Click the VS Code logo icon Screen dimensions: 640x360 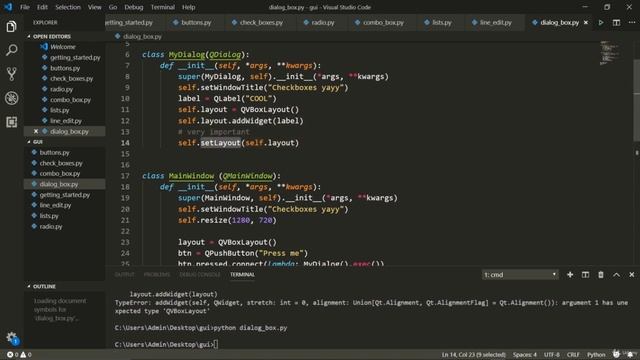tap(9, 7)
